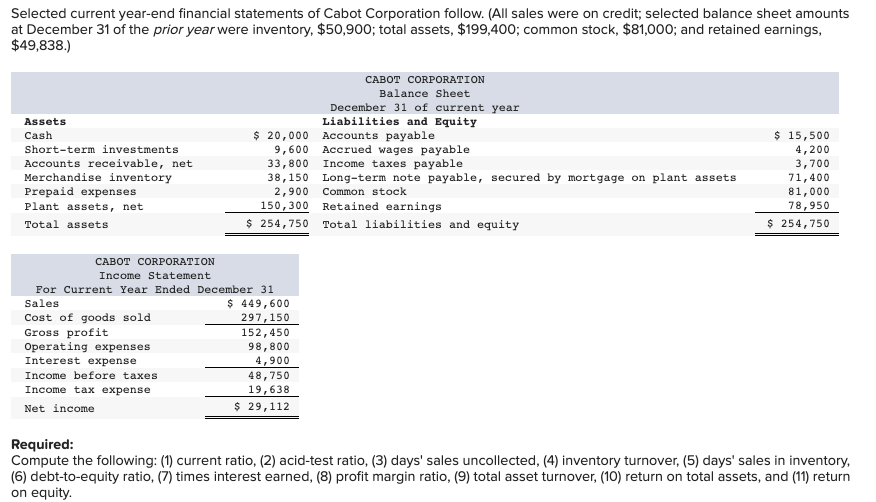The width and height of the screenshot is (876, 502).
Task: Click For Current Year Ended December 31 heading
Action: [155, 290]
